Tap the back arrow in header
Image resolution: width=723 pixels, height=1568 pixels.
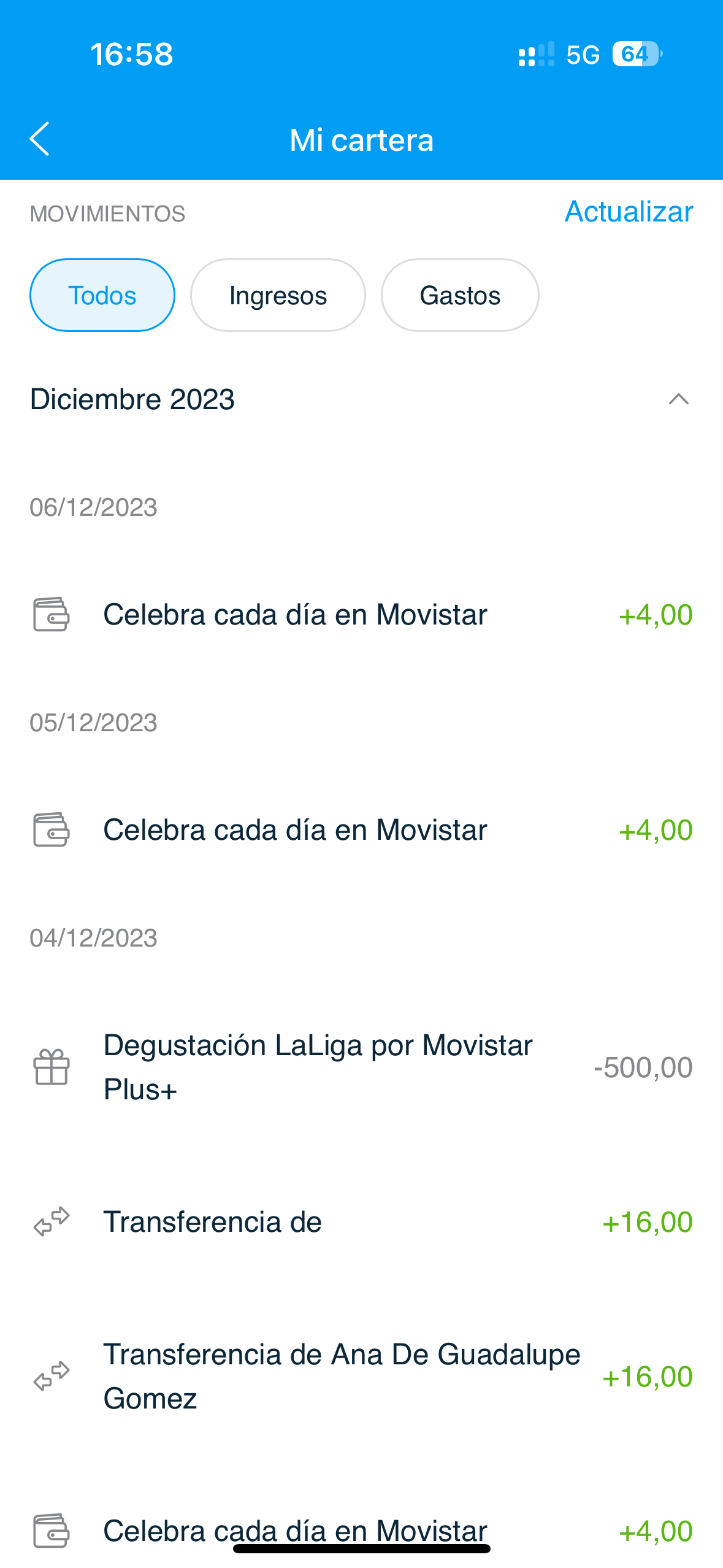tap(40, 139)
